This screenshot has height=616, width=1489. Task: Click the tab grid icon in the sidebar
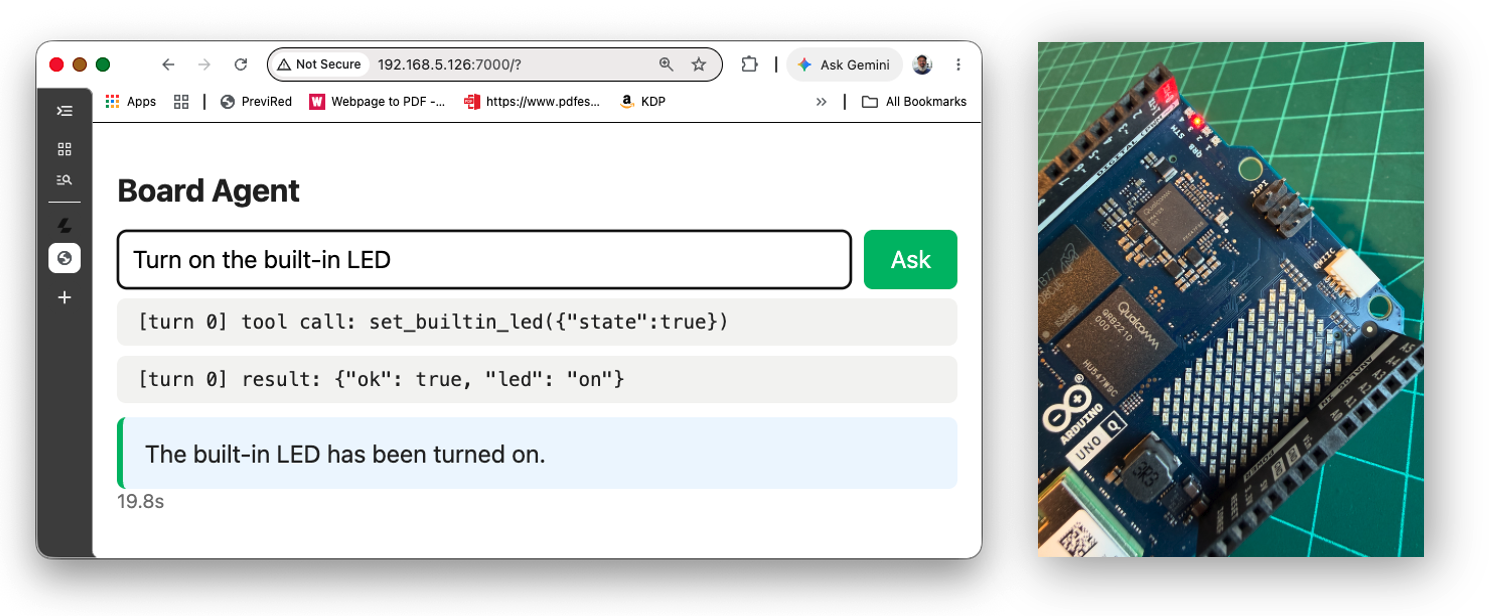65,149
